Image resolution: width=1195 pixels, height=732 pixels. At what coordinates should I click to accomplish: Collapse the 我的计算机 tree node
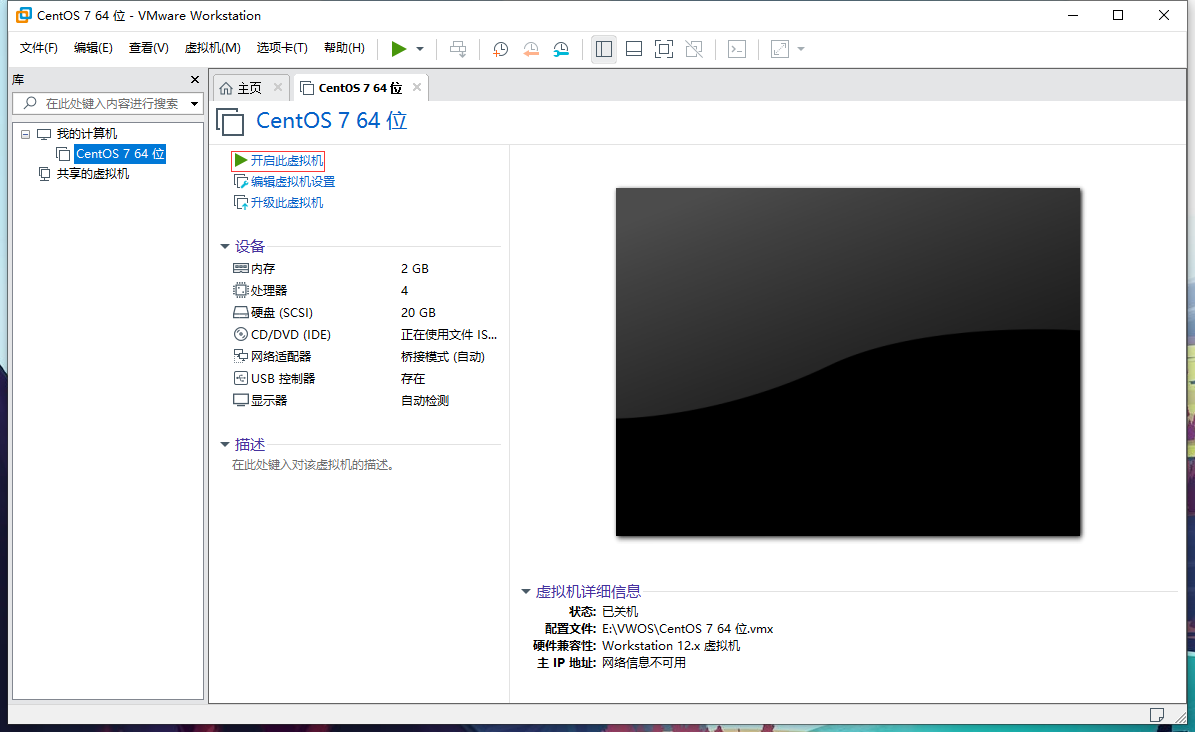[x=25, y=134]
